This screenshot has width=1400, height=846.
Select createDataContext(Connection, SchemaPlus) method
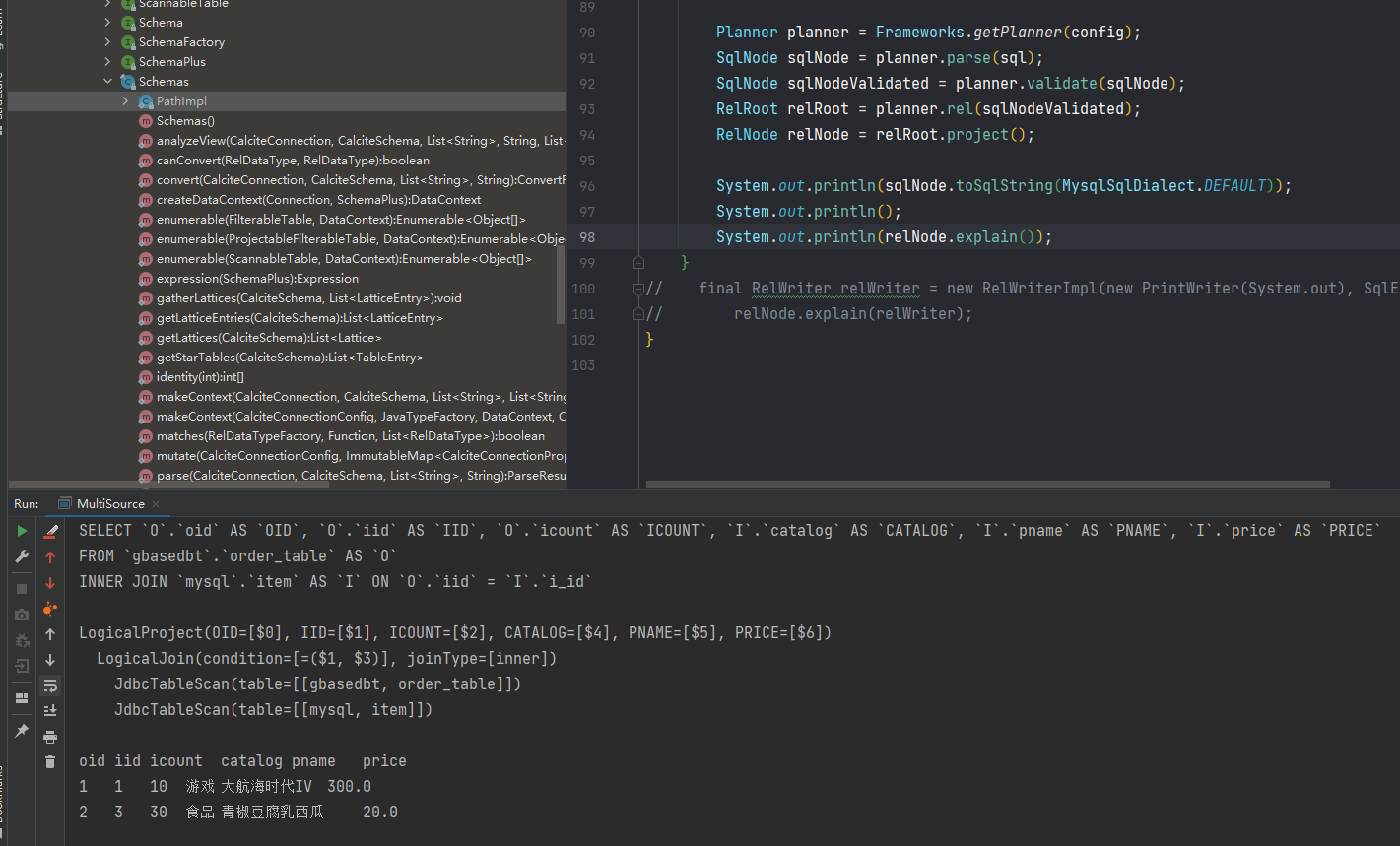pyautogui.click(x=318, y=200)
